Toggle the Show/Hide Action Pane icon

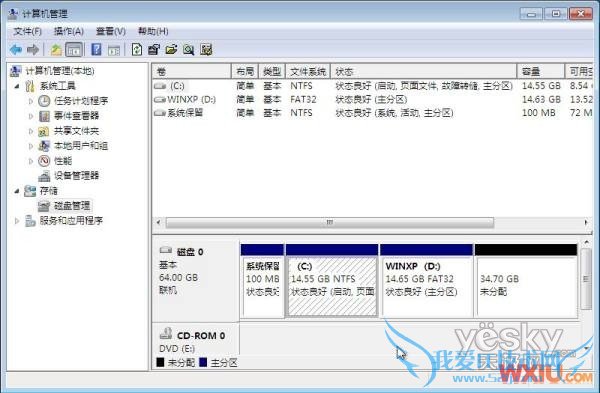click(x=114, y=50)
